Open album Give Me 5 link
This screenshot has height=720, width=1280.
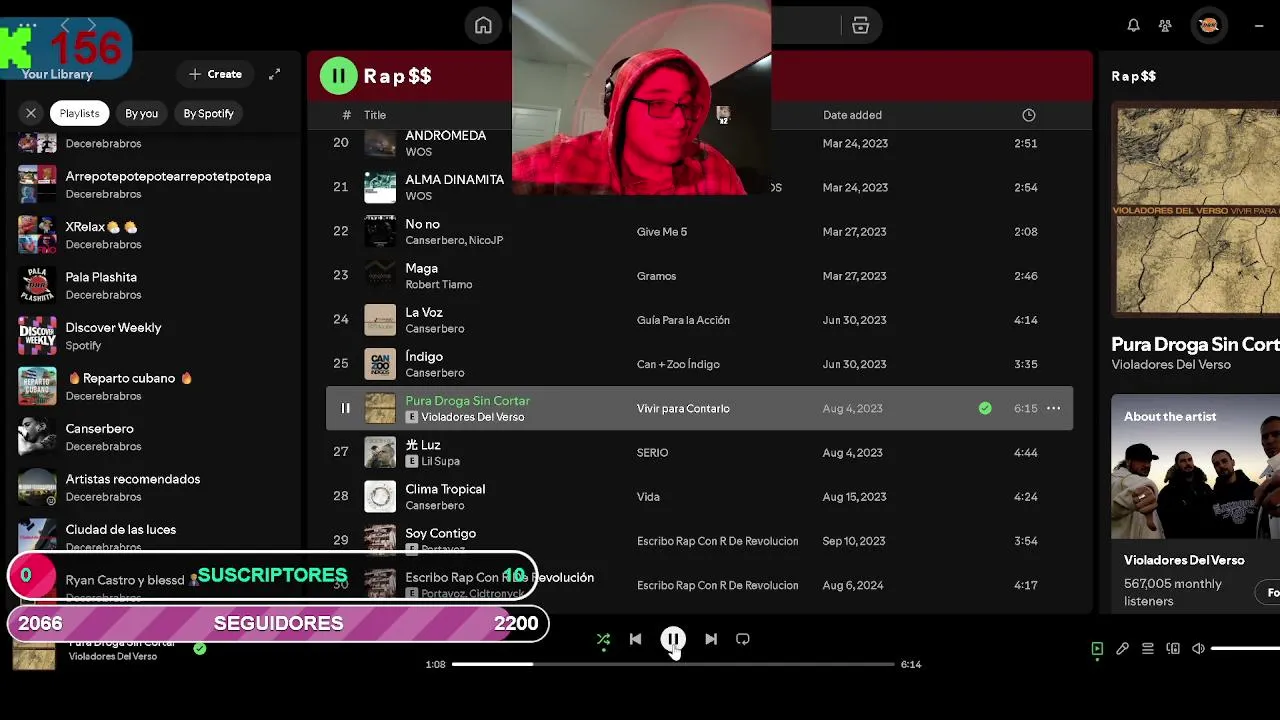(x=662, y=232)
